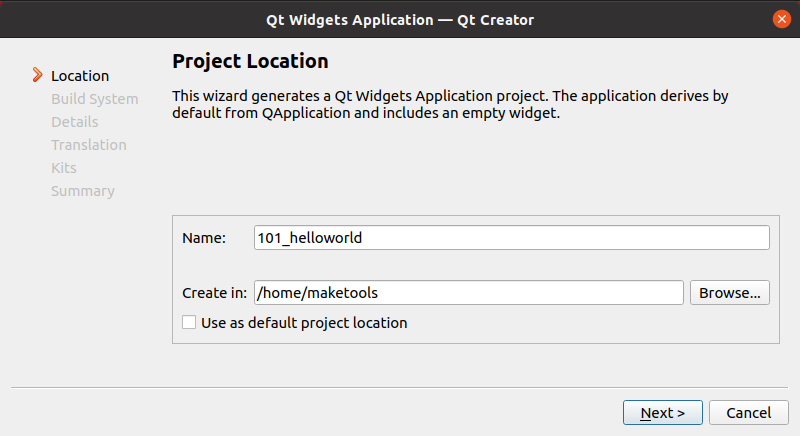Enable Use as default project location
Screen dimensions: 800x436
pos(189,322)
